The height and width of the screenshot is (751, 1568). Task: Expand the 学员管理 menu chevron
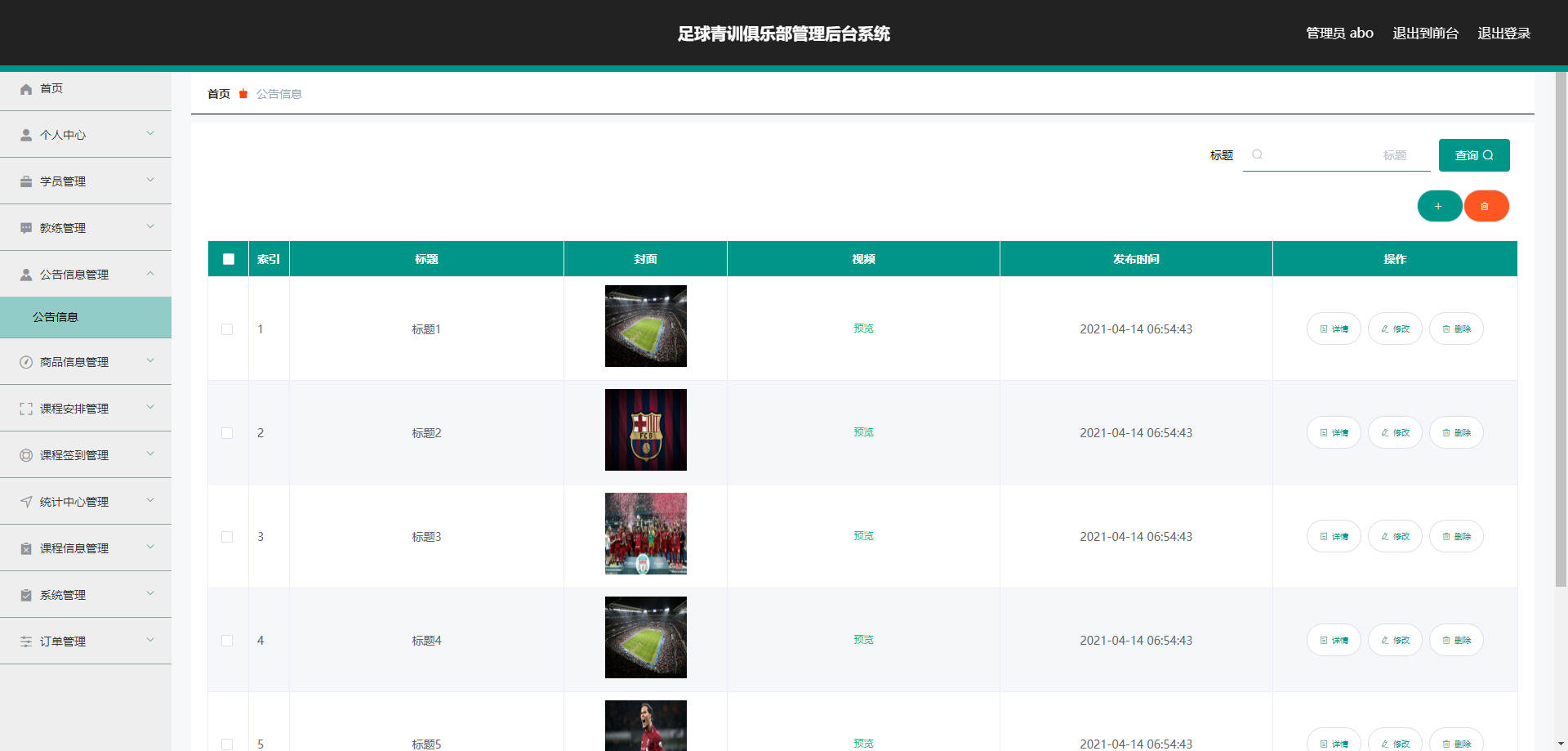150,180
